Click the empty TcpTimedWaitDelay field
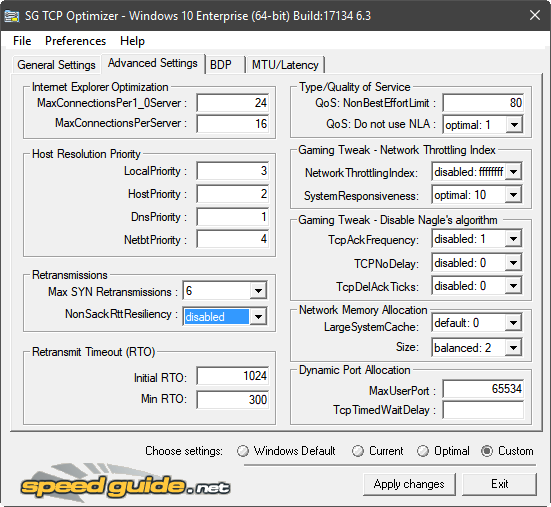Image resolution: width=551 pixels, height=507 pixels. (x=483, y=410)
